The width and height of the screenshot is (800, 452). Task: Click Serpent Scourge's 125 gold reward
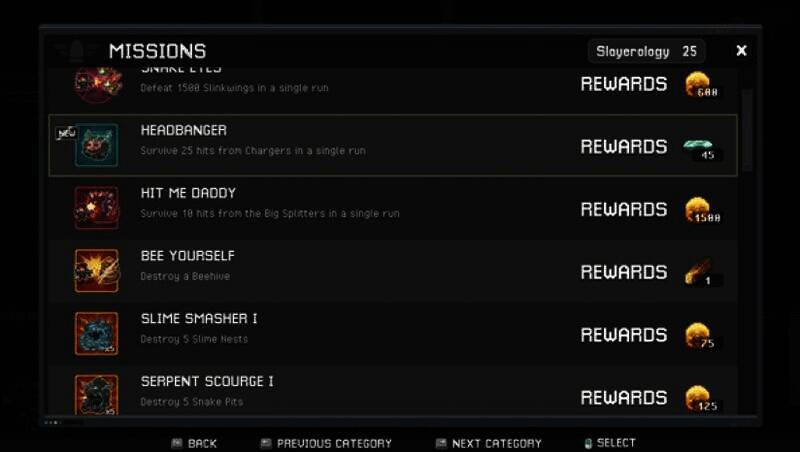coord(700,398)
